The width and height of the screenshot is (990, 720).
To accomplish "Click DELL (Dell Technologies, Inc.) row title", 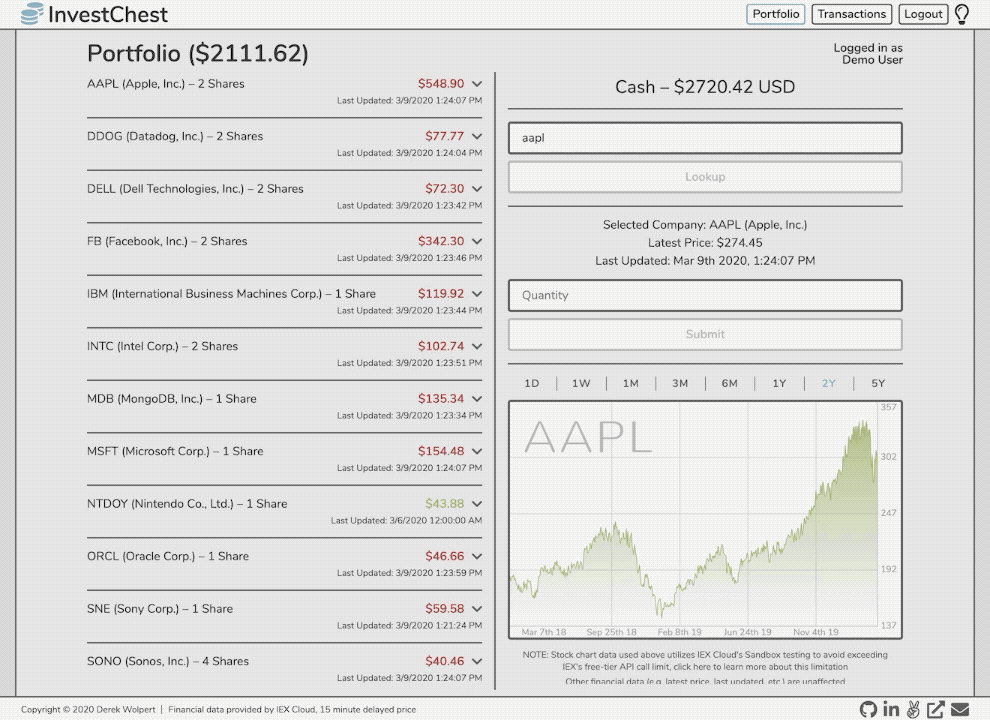I will point(195,189).
